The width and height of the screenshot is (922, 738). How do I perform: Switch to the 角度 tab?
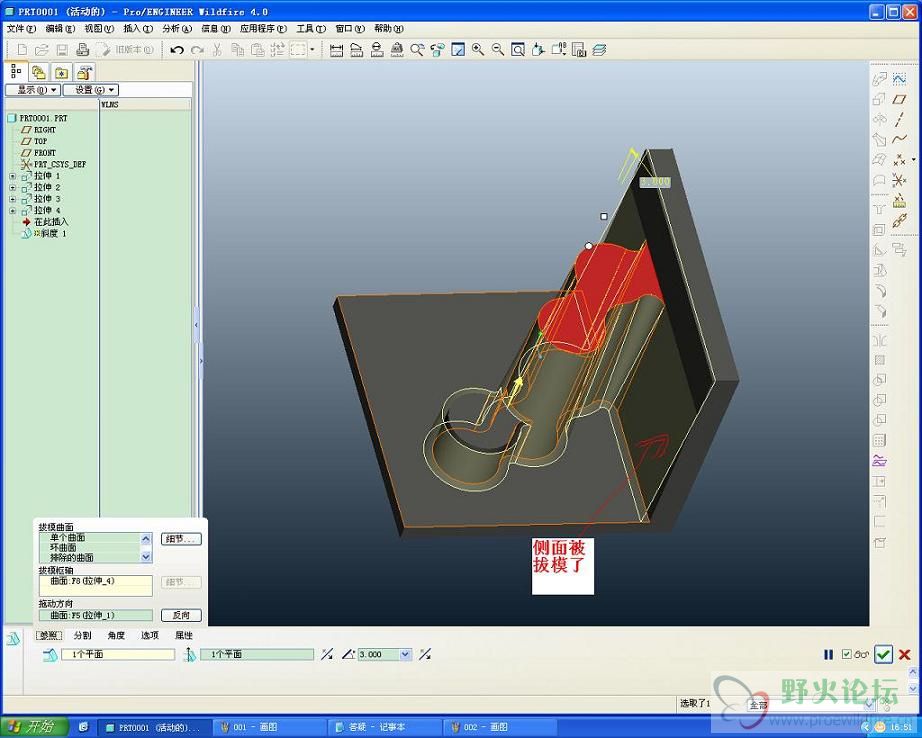116,635
